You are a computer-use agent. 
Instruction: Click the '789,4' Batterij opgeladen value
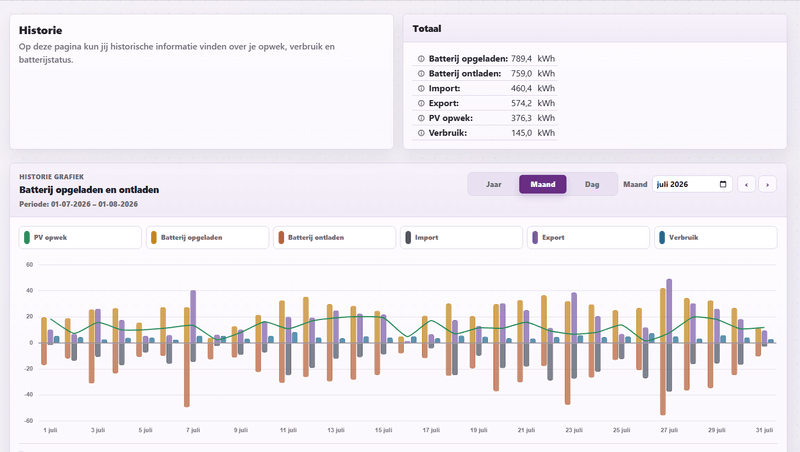click(x=521, y=59)
